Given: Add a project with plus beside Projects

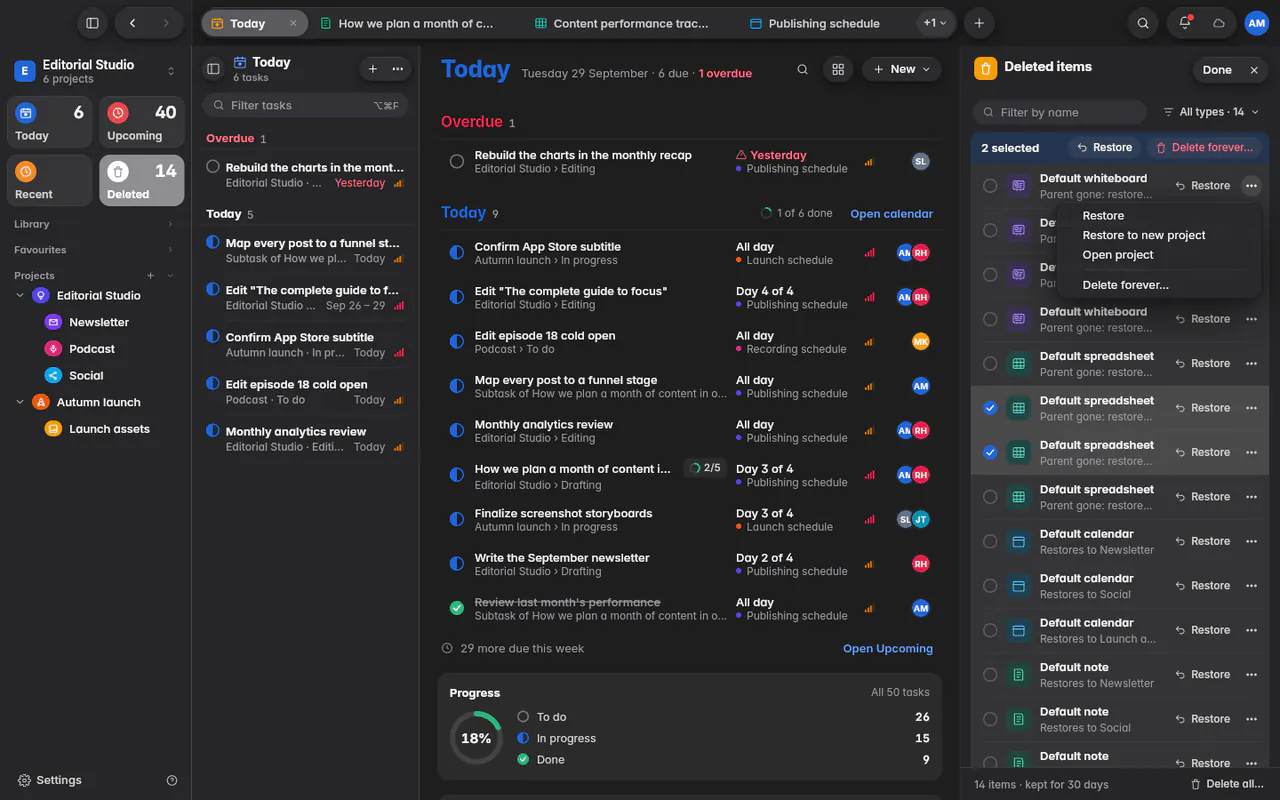Looking at the screenshot, I should [151, 275].
